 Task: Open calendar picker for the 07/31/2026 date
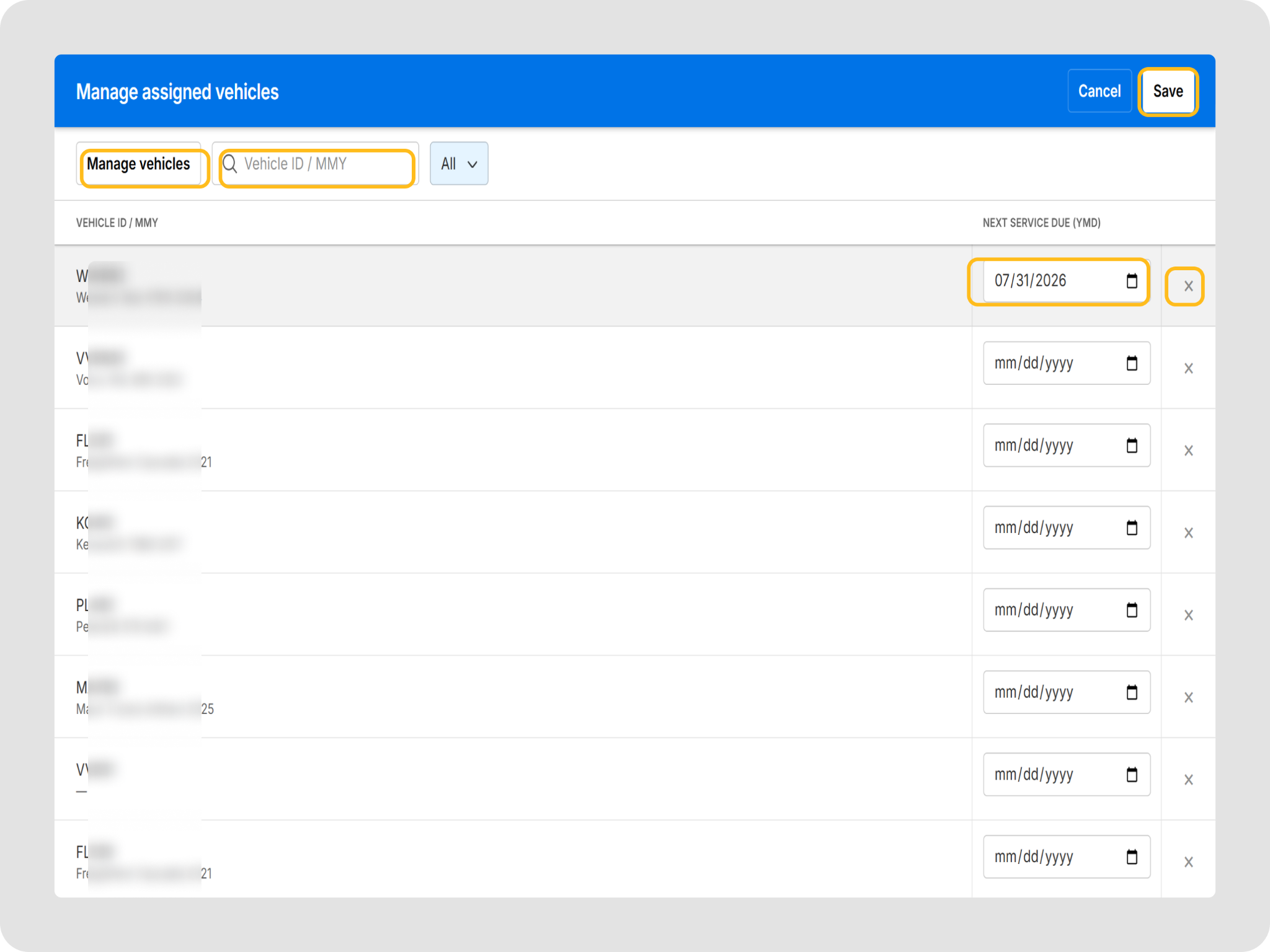tap(1132, 281)
